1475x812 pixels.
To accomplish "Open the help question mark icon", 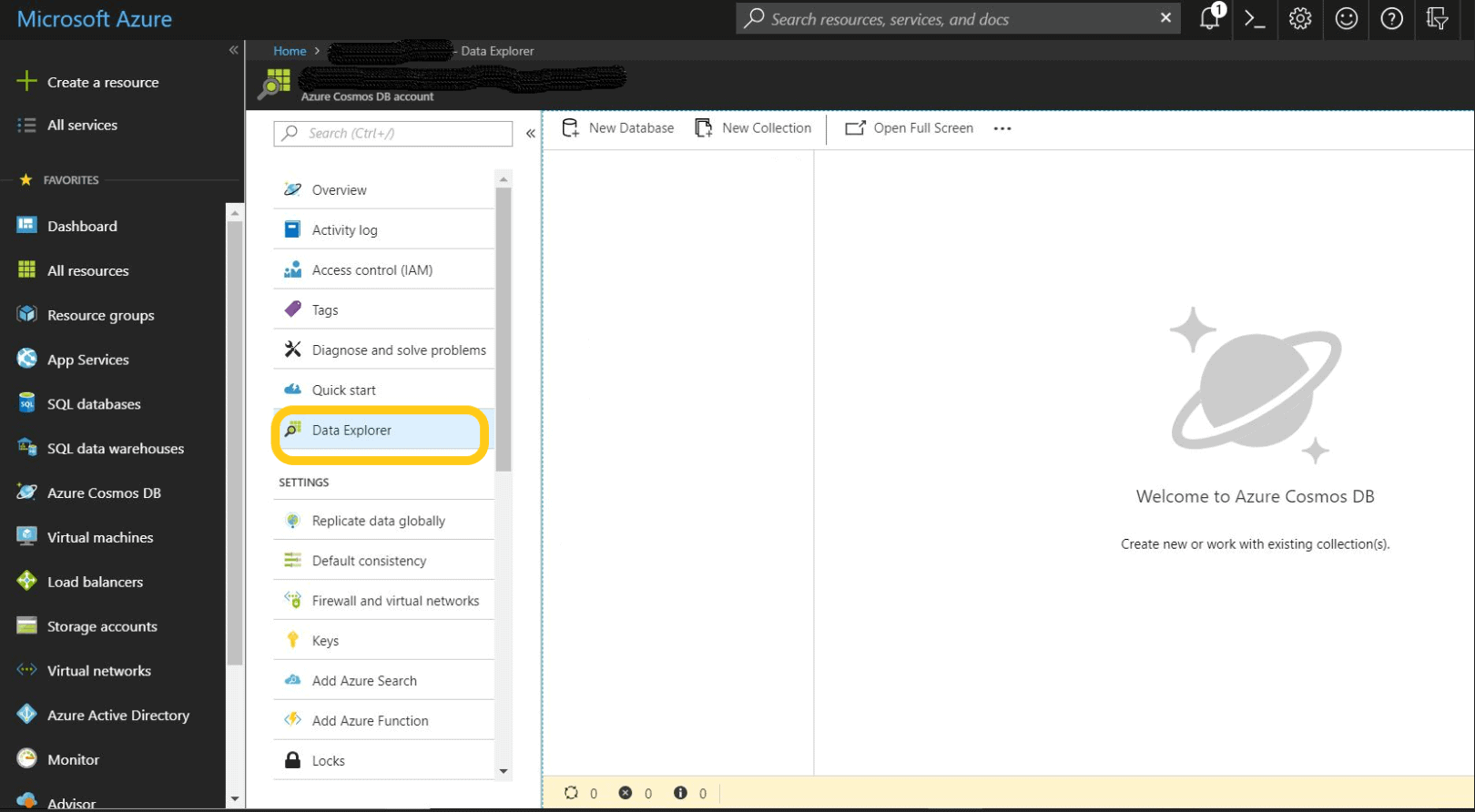I will pyautogui.click(x=1391, y=19).
